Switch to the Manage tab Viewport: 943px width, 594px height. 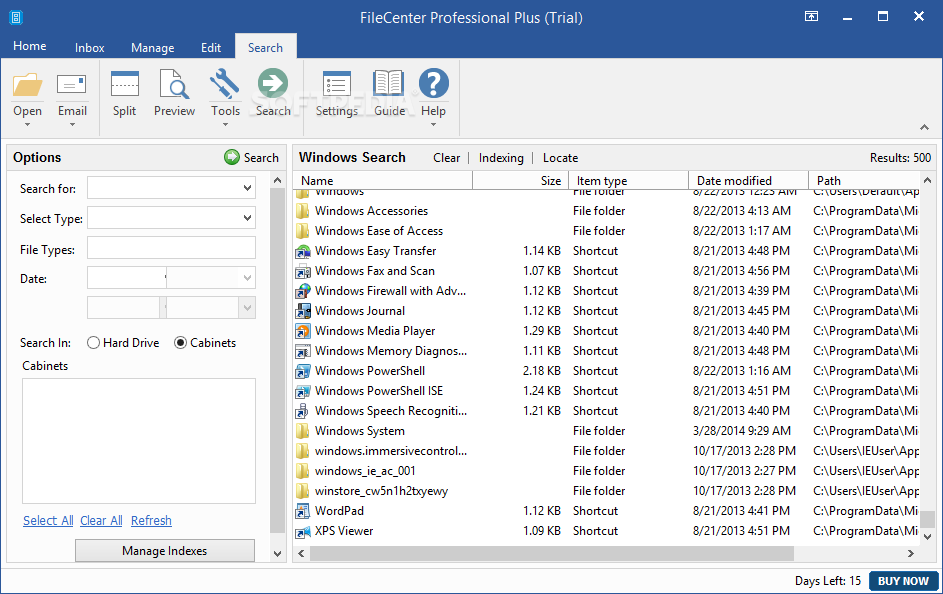coord(153,47)
